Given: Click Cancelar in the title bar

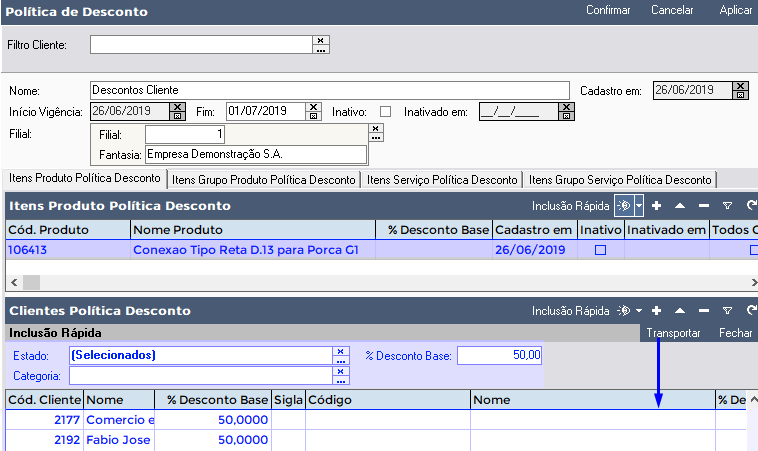Looking at the screenshot, I should (672, 10).
